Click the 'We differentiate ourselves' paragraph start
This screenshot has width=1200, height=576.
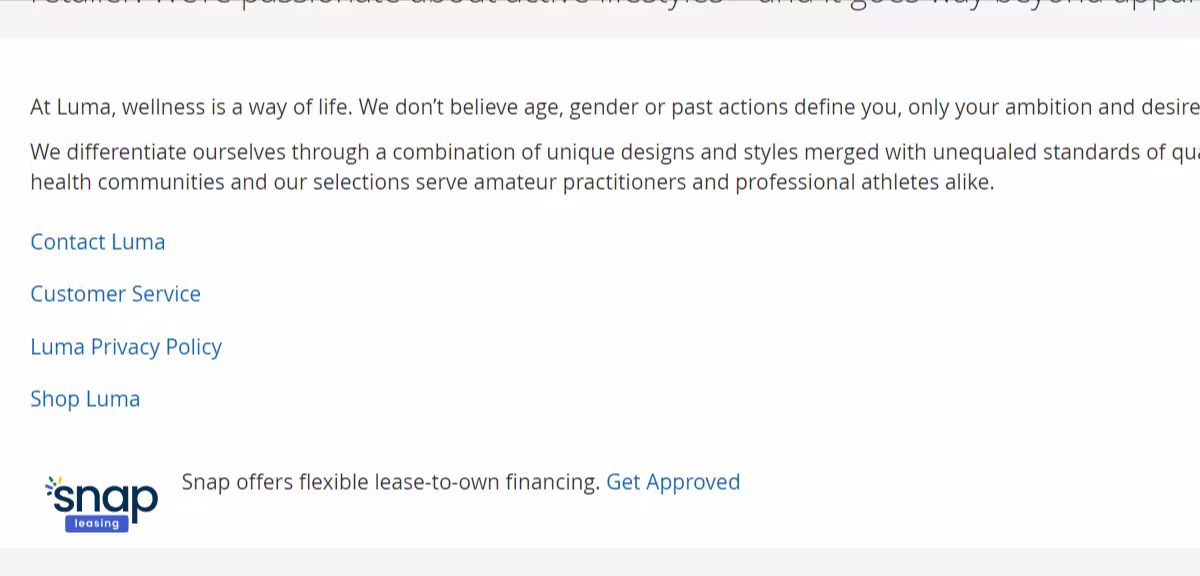coord(150,153)
